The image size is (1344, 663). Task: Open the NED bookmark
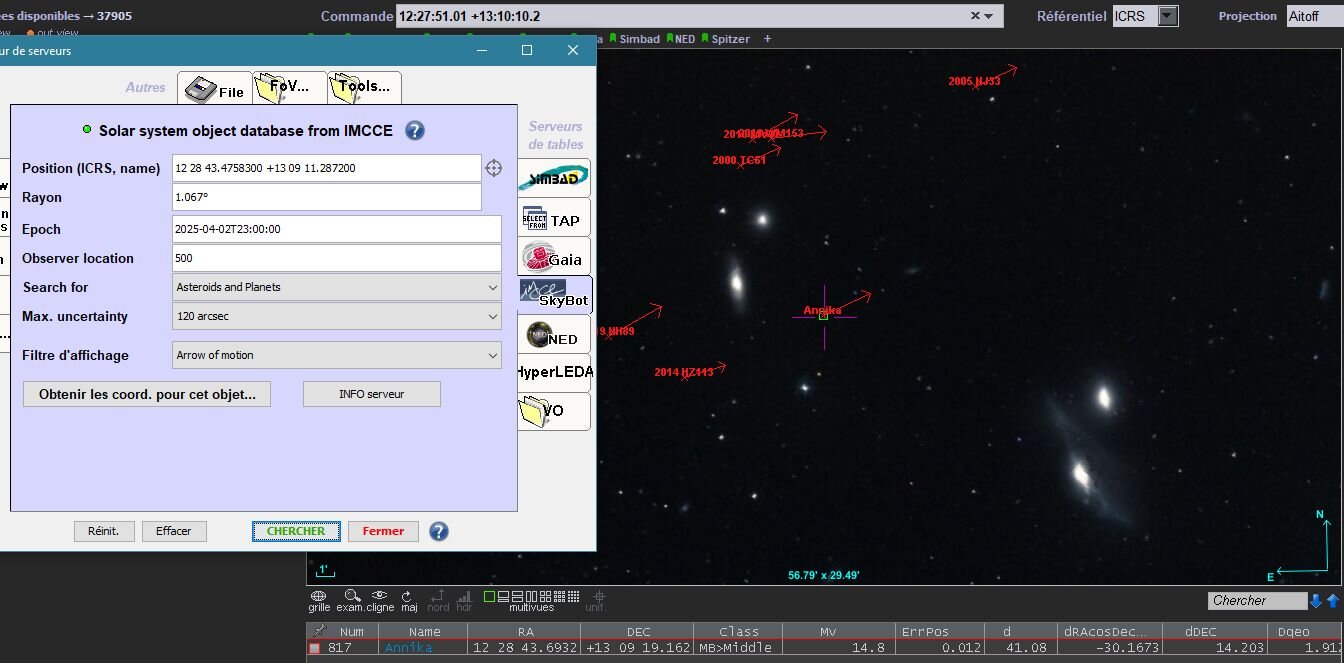point(680,39)
